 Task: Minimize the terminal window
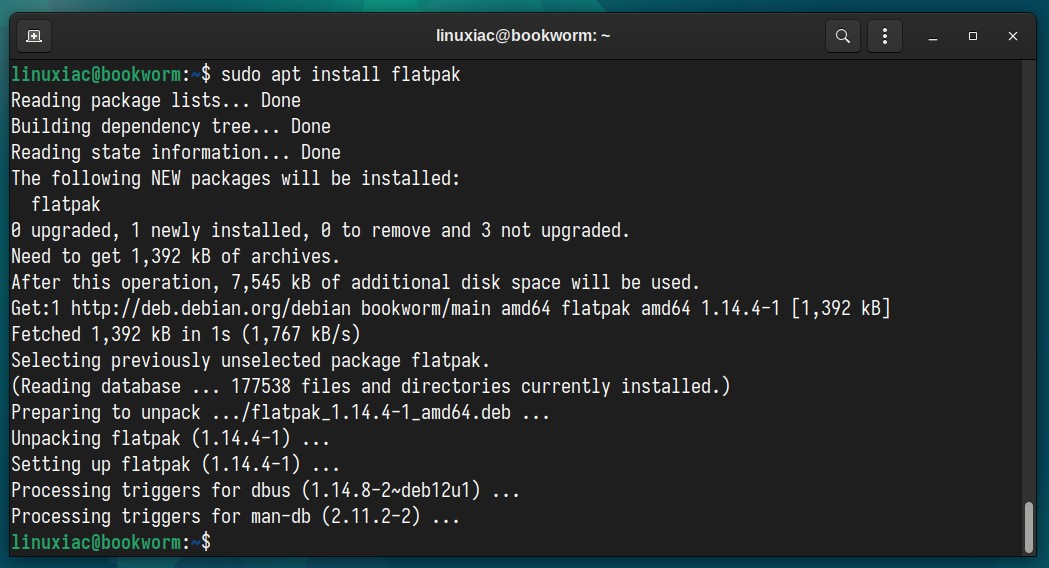point(933,36)
